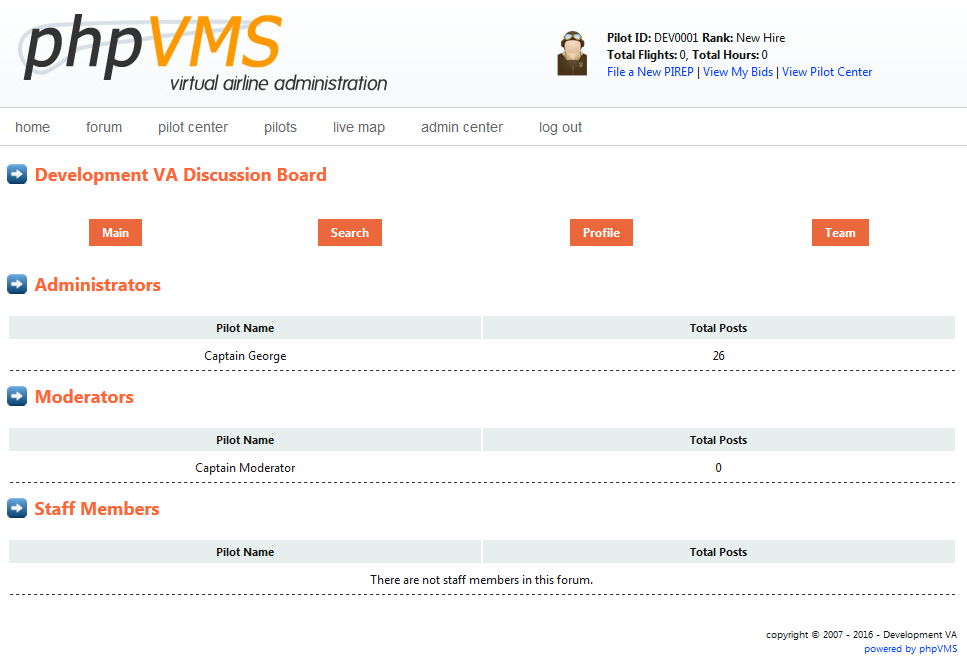This screenshot has height=663, width=967.
Task: Click the pilot avatar image
Action: [572, 54]
